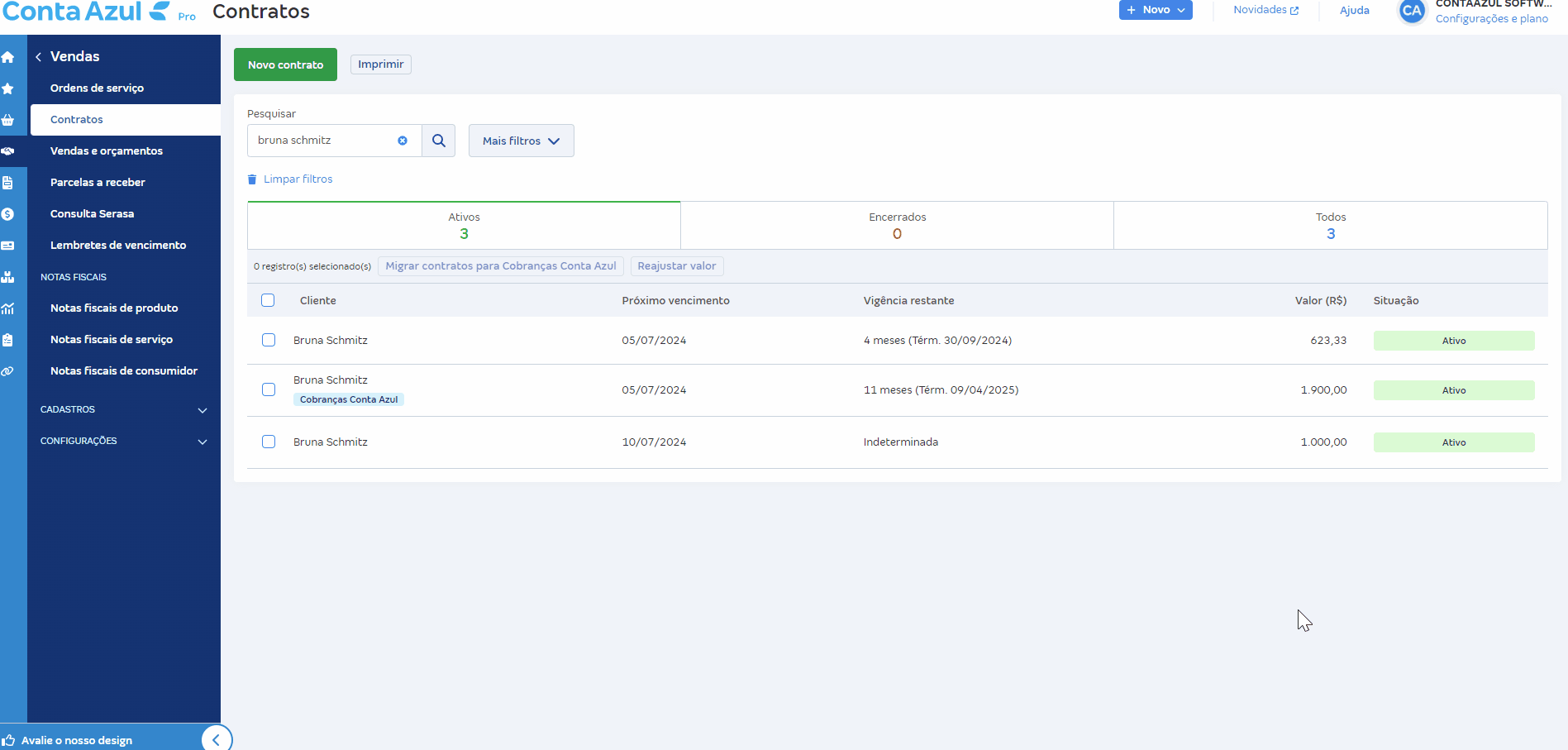This screenshot has width=1568, height=750.
Task: Click the Situação column header
Action: (x=1396, y=301)
